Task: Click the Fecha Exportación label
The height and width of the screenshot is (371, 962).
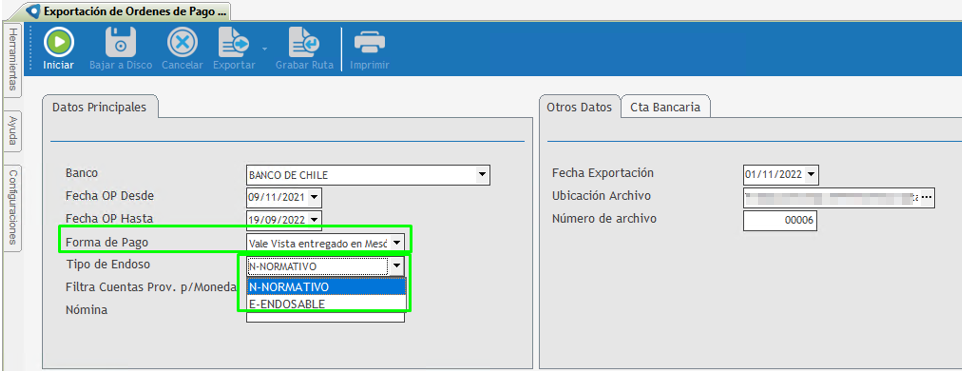Action: (602, 173)
